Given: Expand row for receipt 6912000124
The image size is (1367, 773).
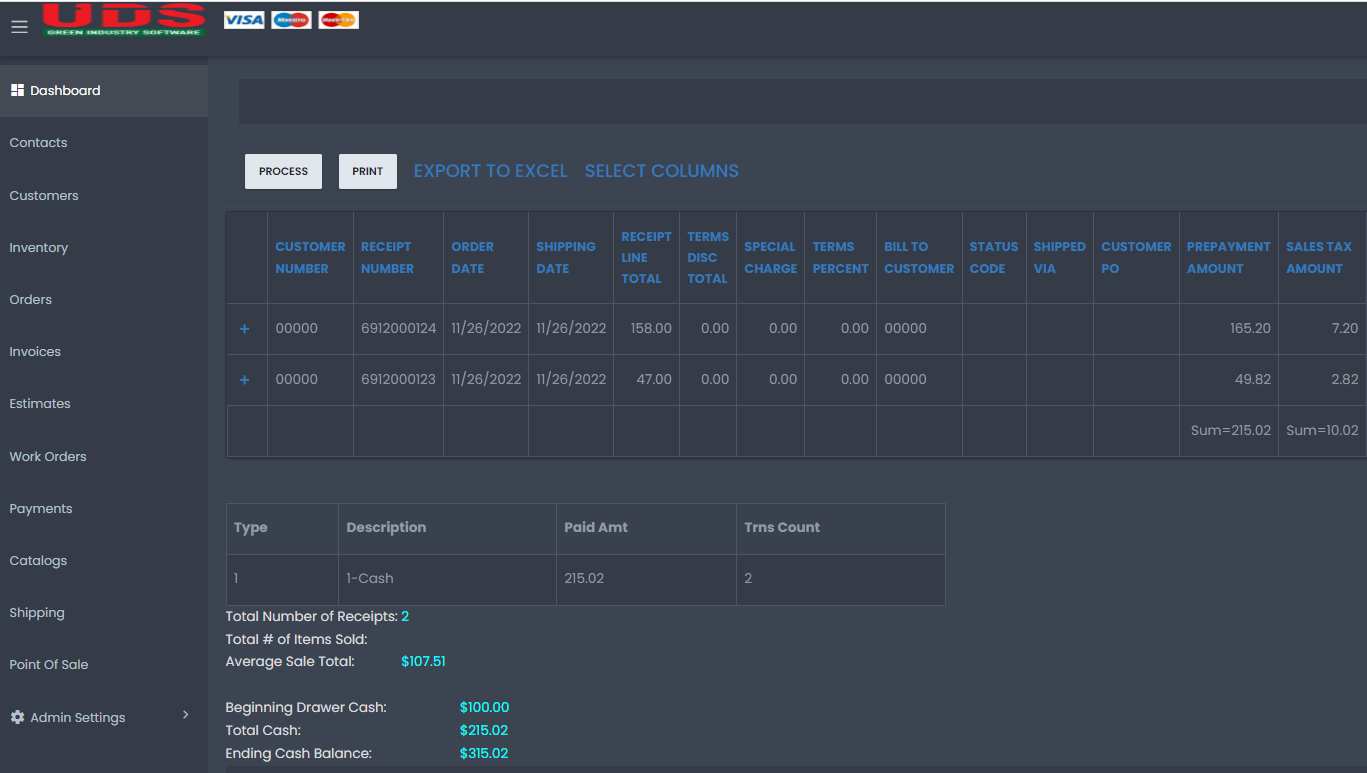Looking at the screenshot, I should click(x=245, y=329).
